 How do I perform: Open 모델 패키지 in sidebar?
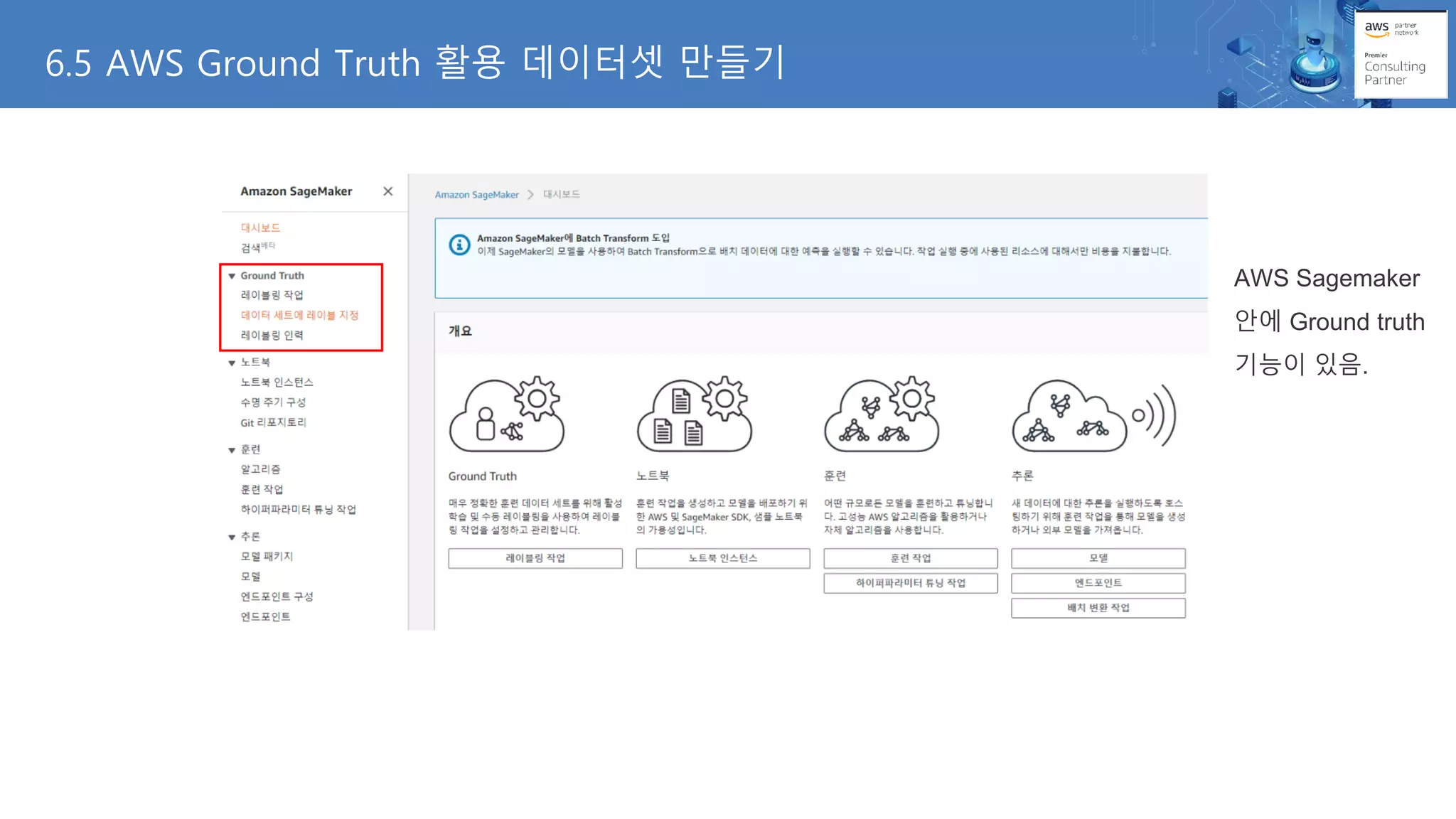tap(267, 556)
